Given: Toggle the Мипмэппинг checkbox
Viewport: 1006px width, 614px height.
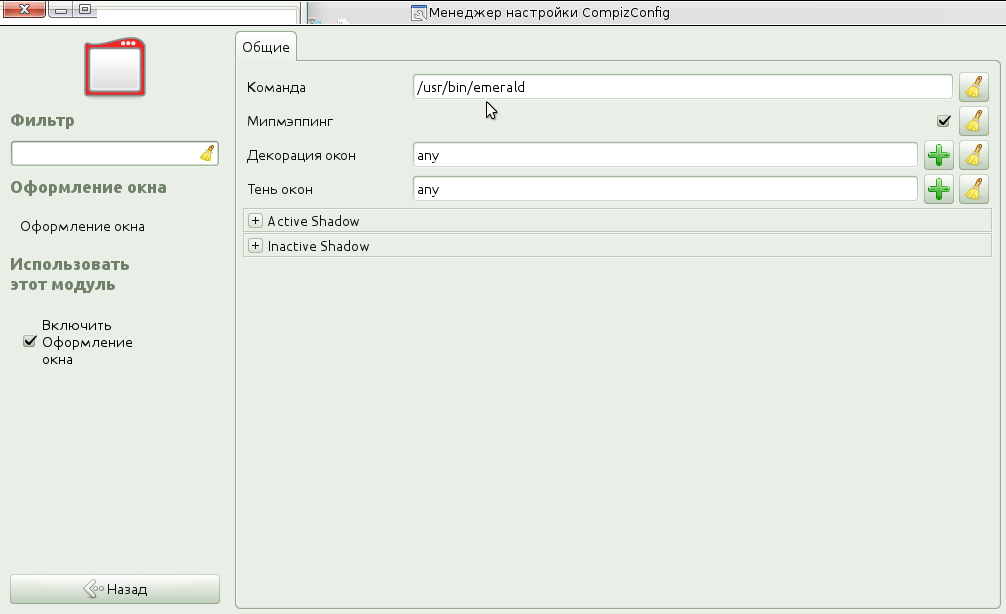Looking at the screenshot, I should pos(943,121).
